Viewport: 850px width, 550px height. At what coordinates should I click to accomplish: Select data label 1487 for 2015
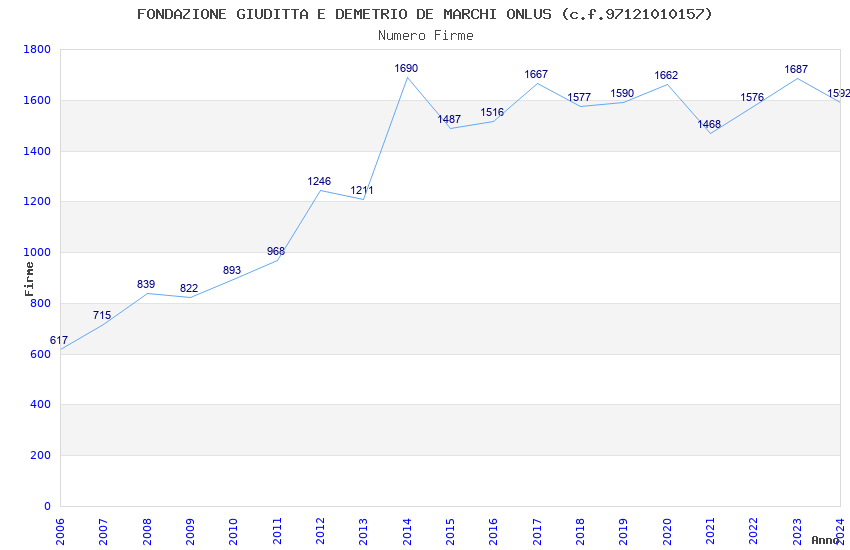449,119
